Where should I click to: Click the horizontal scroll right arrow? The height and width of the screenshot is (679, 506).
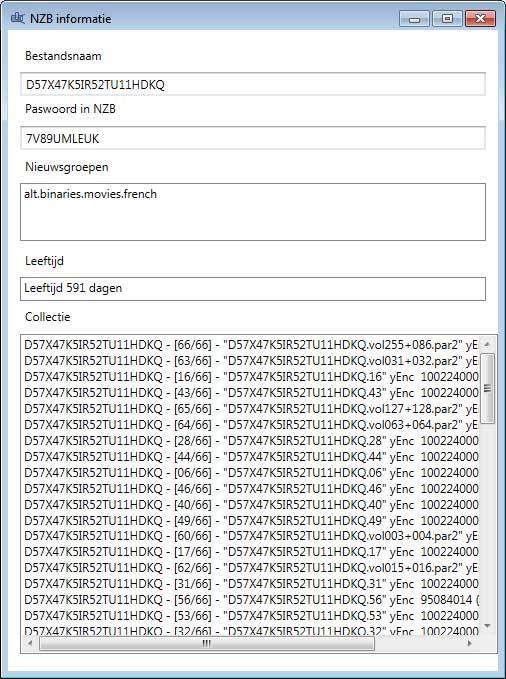(x=470, y=643)
